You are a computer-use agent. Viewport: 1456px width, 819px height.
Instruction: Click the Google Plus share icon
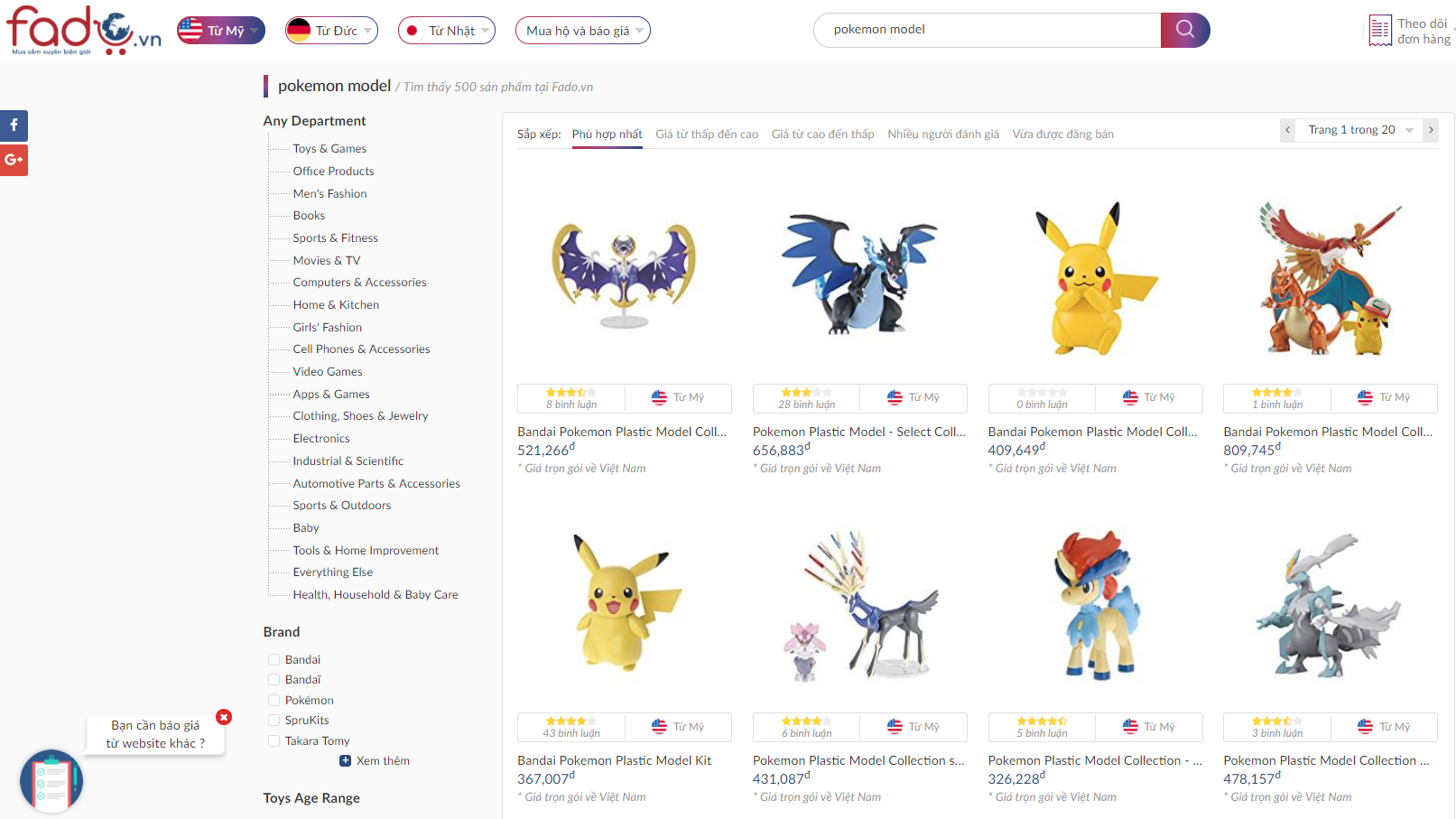[14, 160]
